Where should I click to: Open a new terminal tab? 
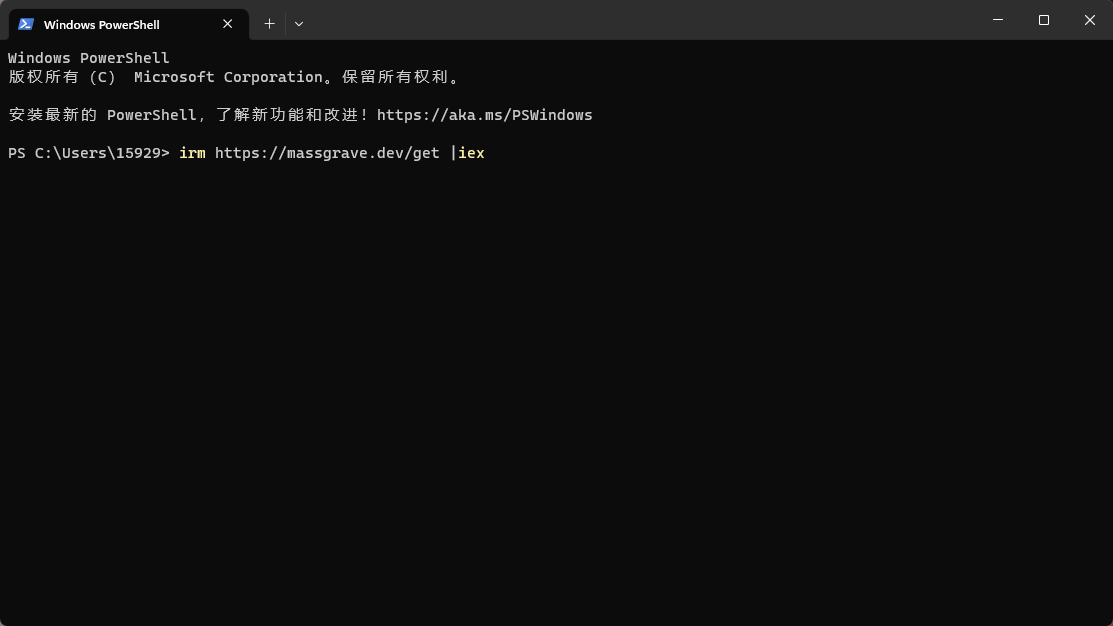(269, 24)
